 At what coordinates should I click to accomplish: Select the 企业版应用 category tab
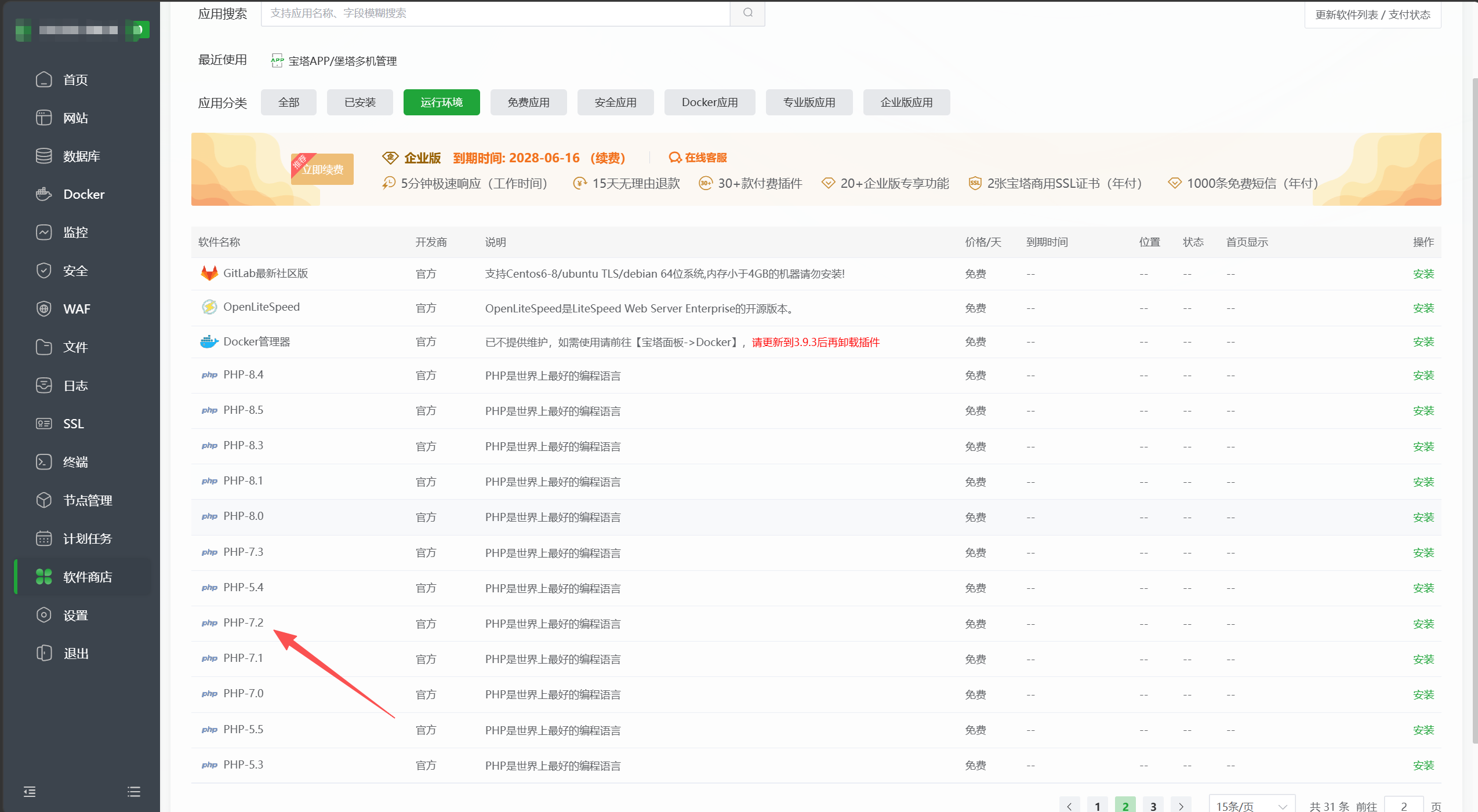tap(907, 103)
